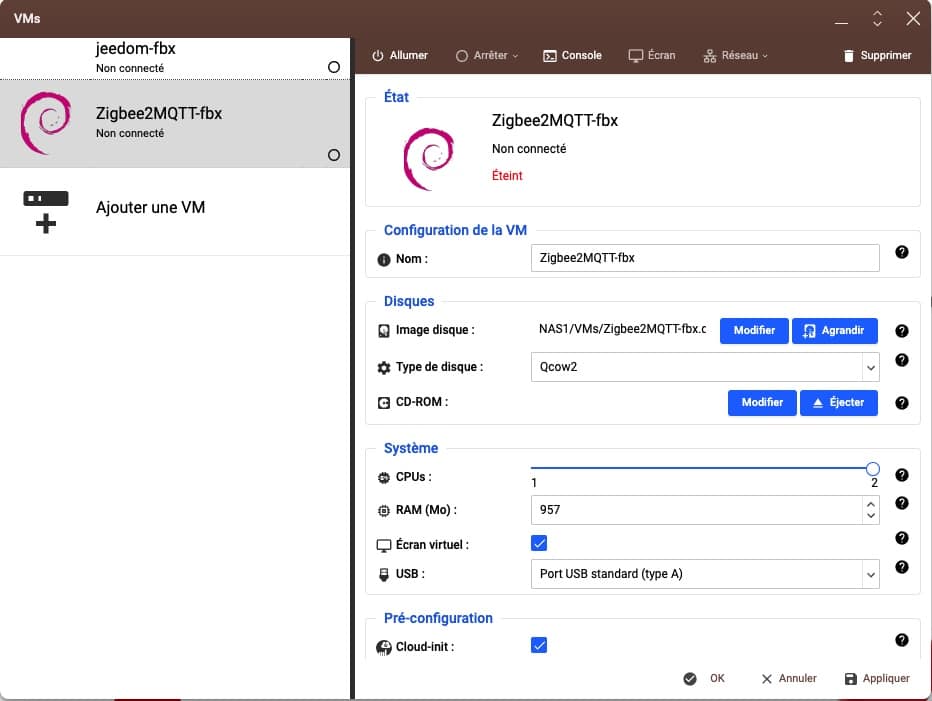This screenshot has width=932, height=701.
Task: Click the jeedom-fbx status circle indicator
Action: (x=334, y=67)
